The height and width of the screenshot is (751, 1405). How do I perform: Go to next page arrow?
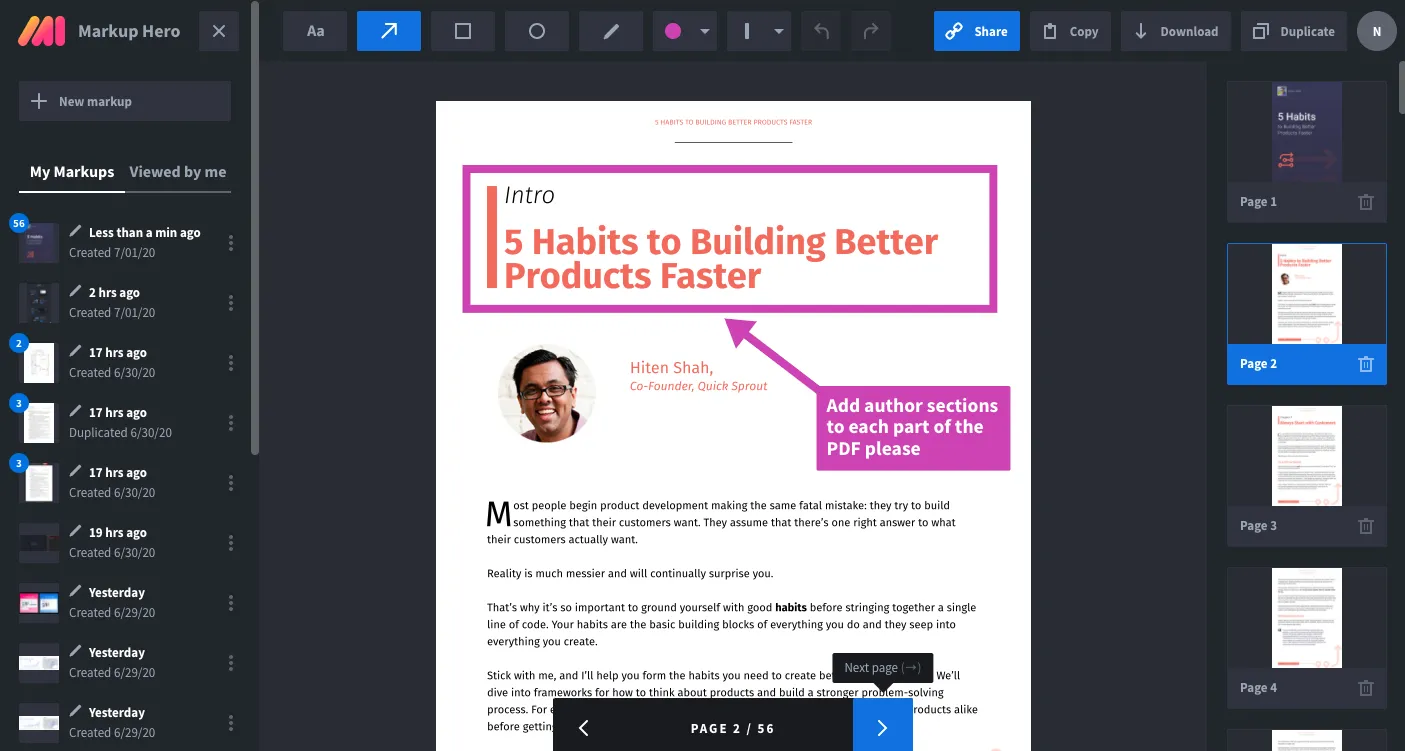tap(882, 728)
